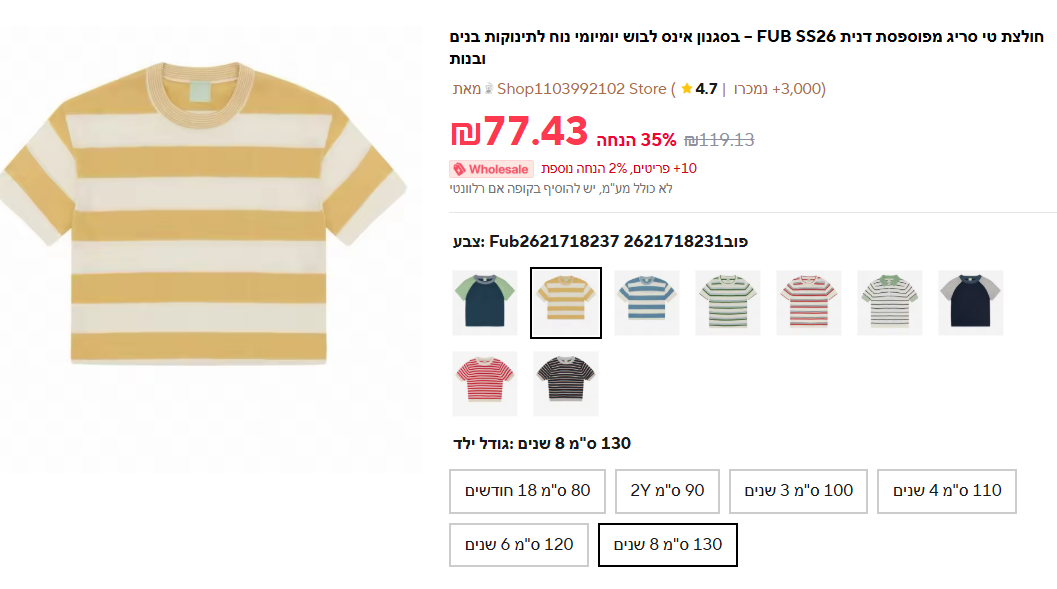Pick the red shirt with white stripes

[x=485, y=384]
